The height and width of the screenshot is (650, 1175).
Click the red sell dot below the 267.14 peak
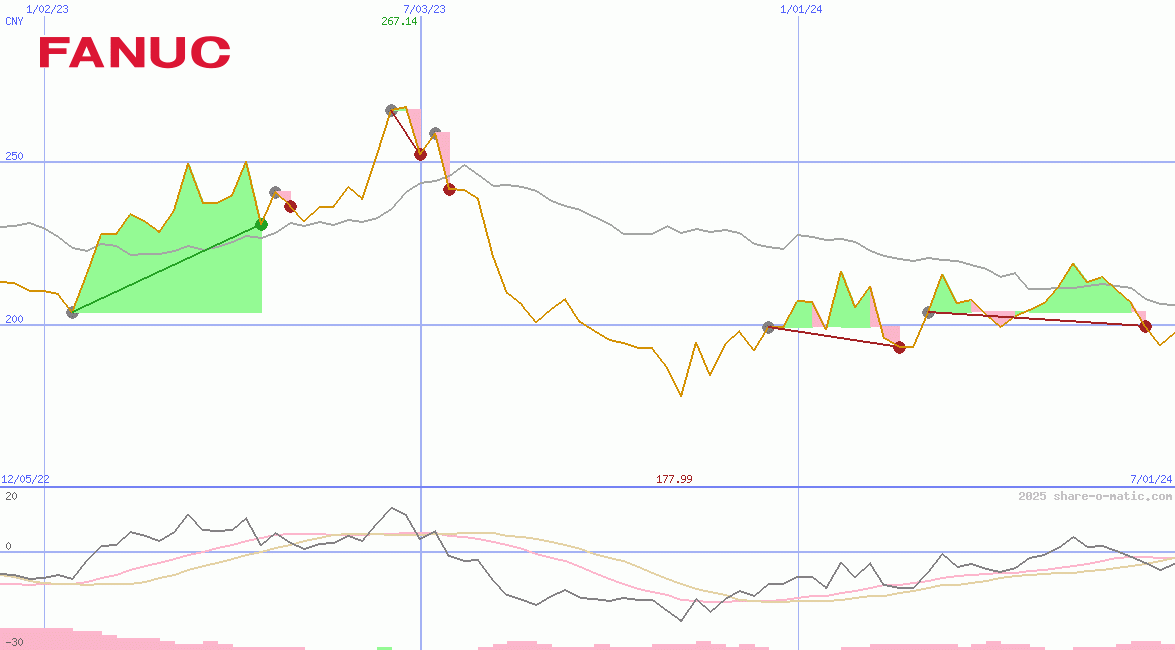420,153
